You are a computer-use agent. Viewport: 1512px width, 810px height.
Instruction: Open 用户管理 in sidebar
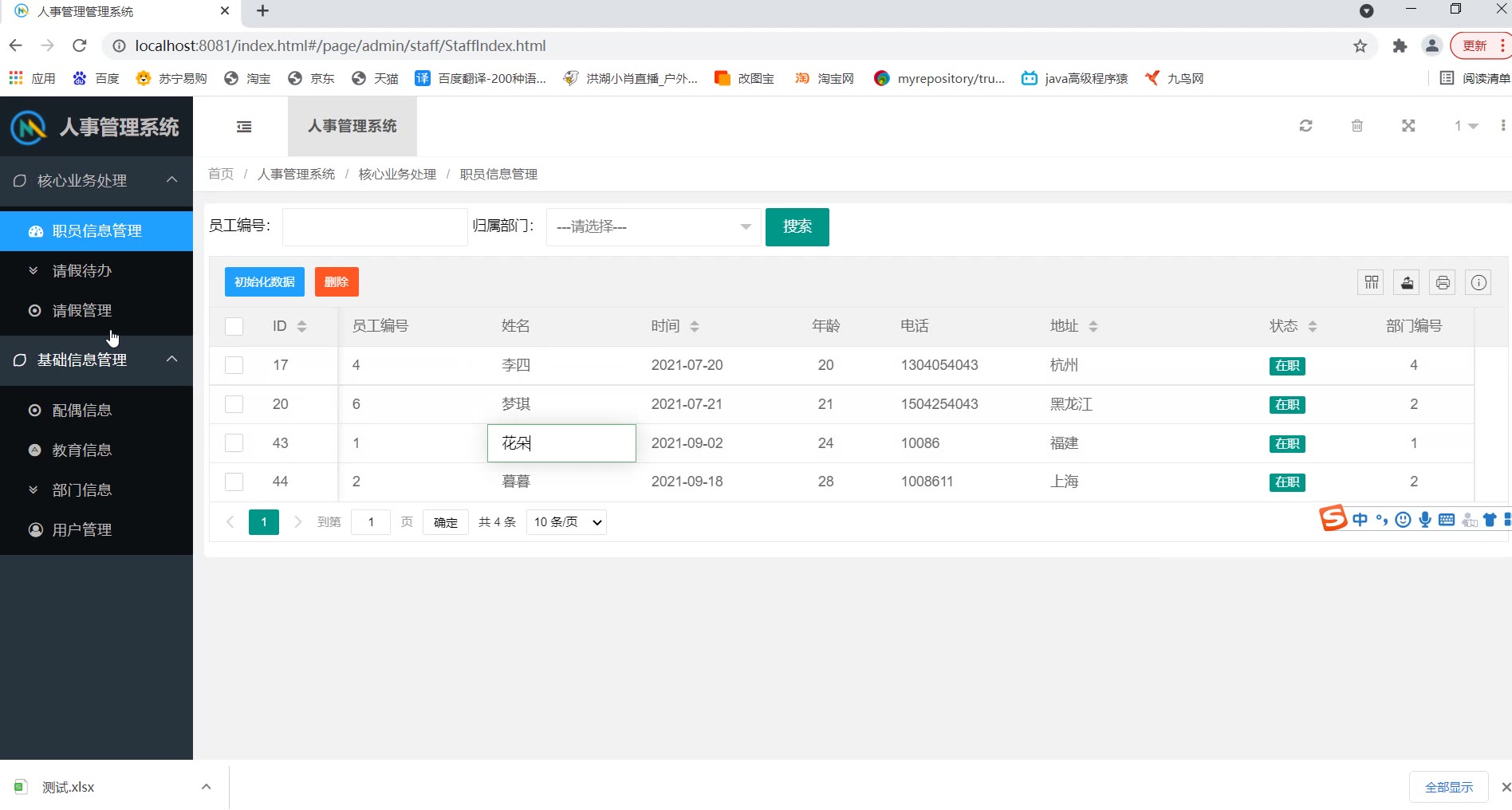tap(96, 530)
